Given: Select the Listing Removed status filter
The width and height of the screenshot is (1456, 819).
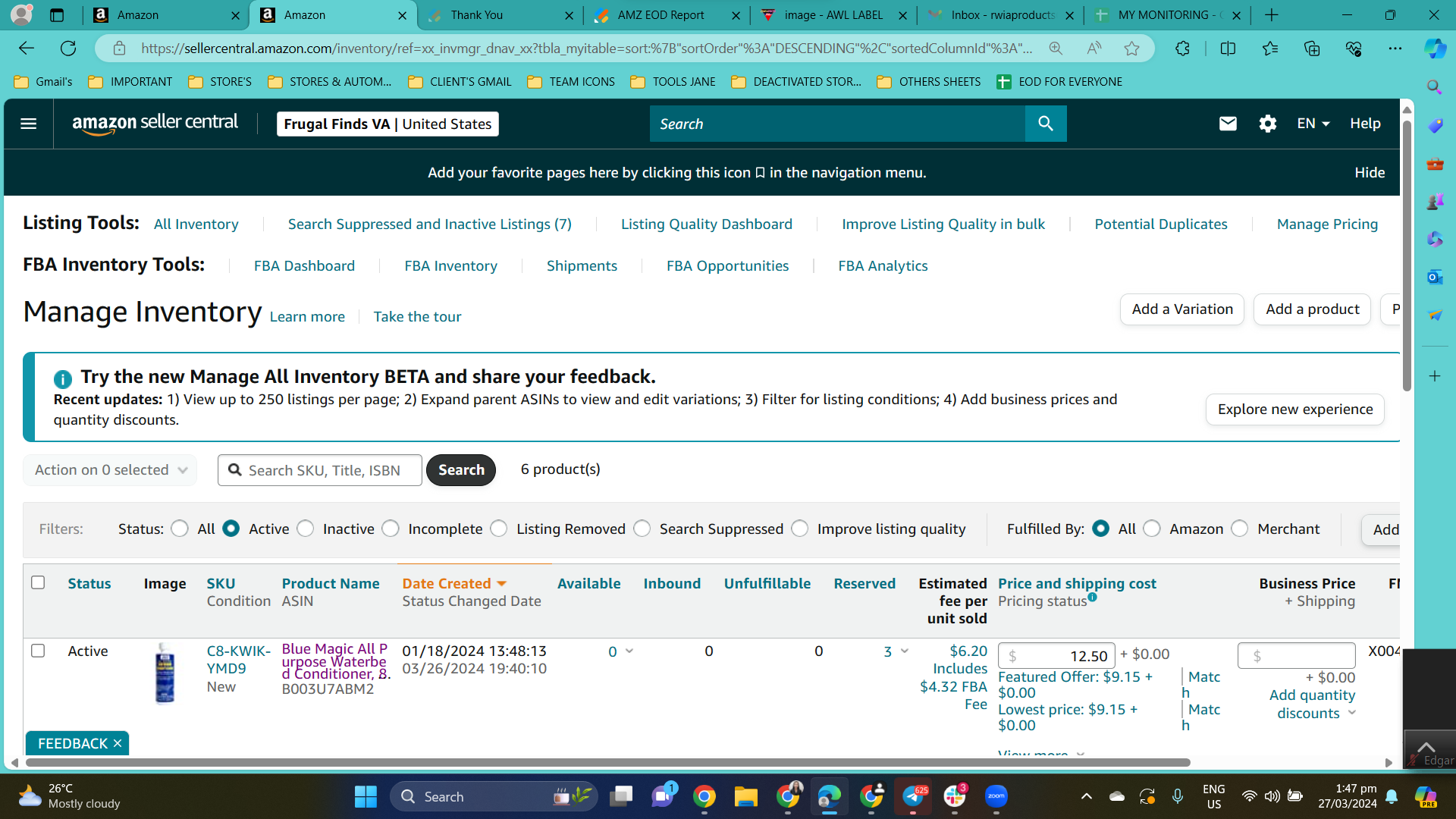Looking at the screenshot, I should 499,529.
